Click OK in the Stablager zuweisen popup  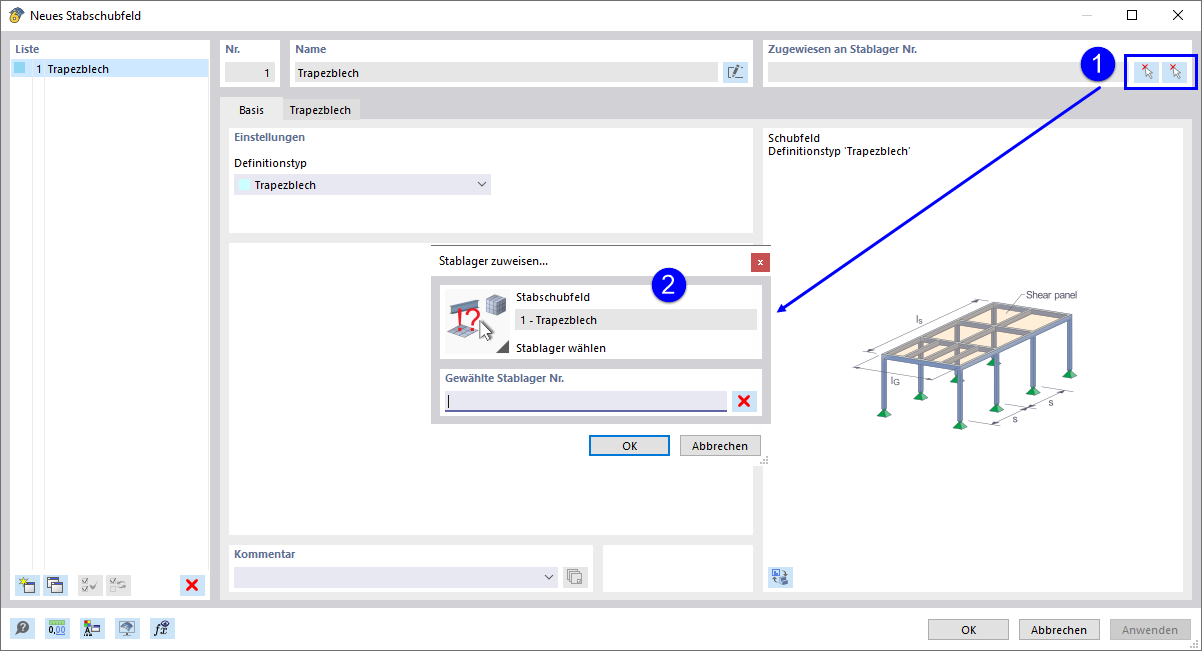(x=629, y=446)
